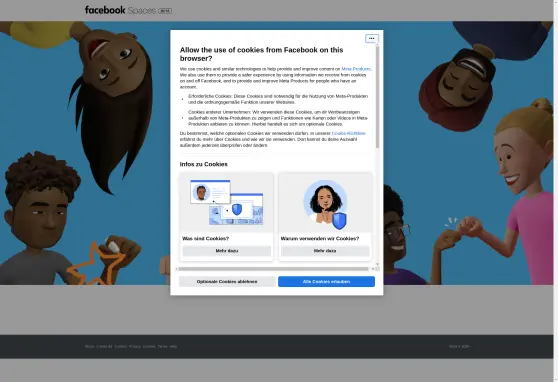Screen dimensions: 558x382
Task: Click the 'About' footer link
Action: pyautogui.click(x=89, y=346)
